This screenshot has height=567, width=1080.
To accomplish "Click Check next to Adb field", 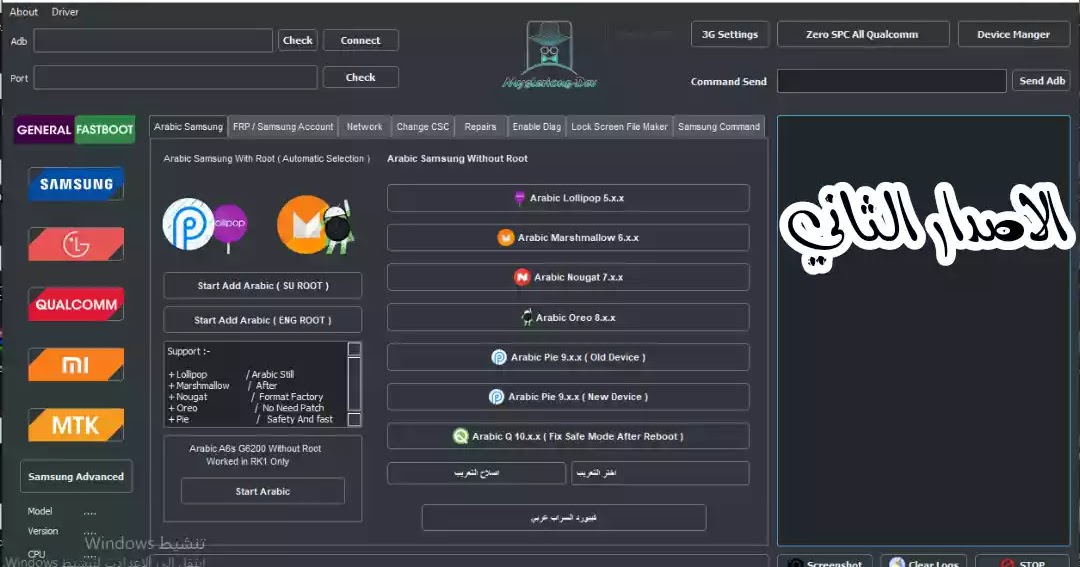I will click(x=298, y=40).
